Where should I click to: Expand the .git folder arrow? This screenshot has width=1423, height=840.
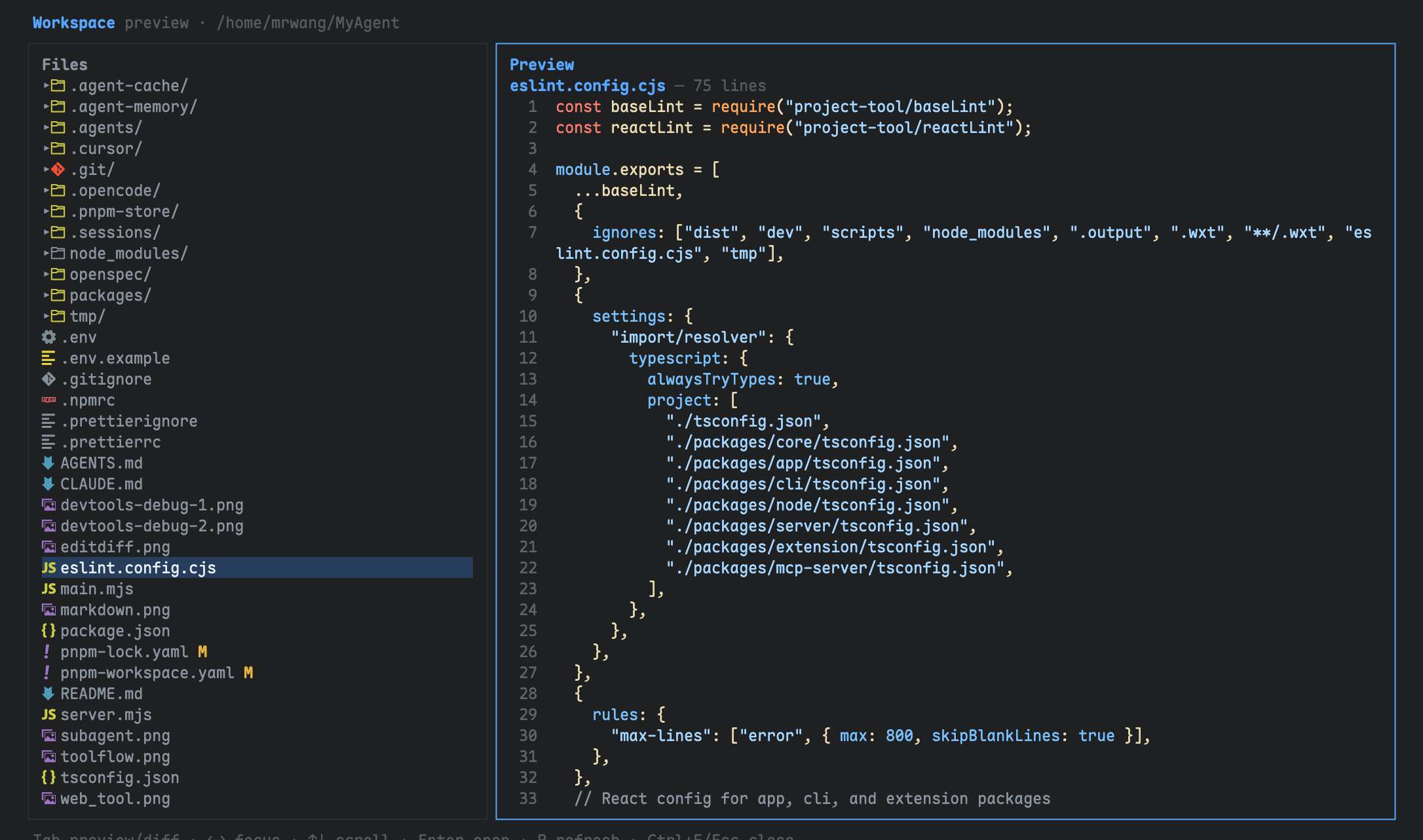point(47,169)
